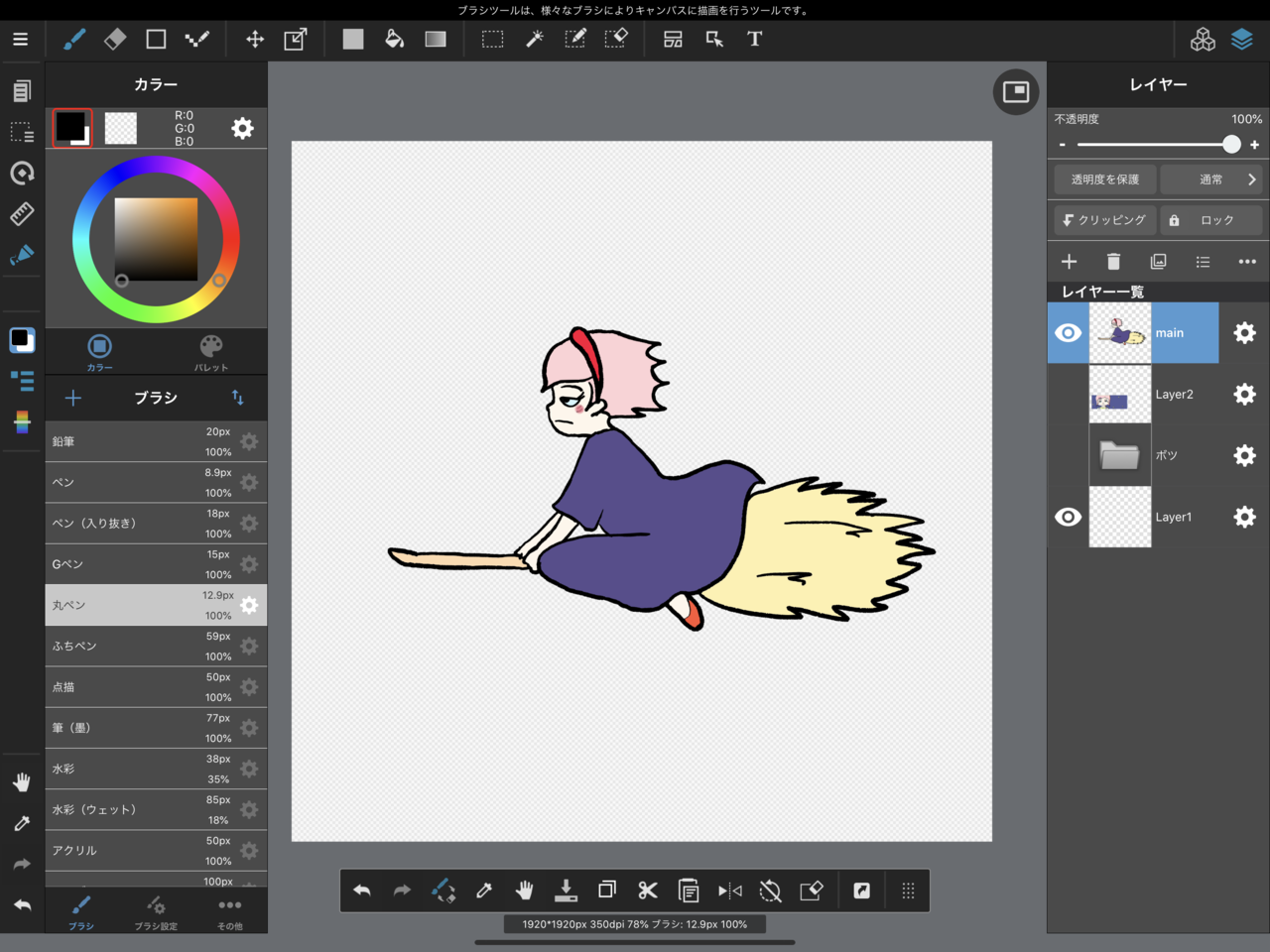Increase opacity with plus button
The image size is (1270, 952).
click(1254, 145)
